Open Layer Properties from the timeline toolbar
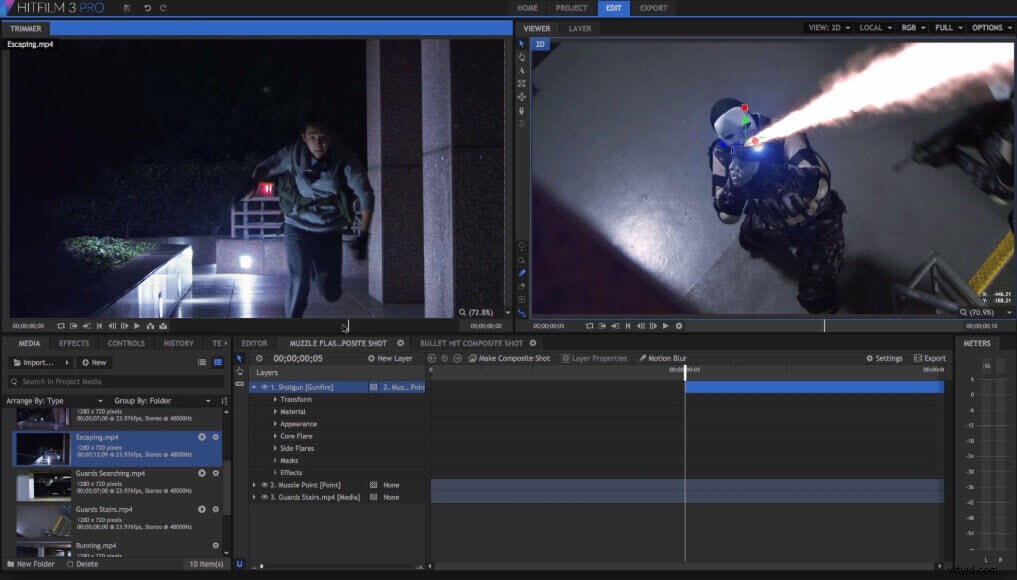The width and height of the screenshot is (1017, 580). pyautogui.click(x=596, y=358)
